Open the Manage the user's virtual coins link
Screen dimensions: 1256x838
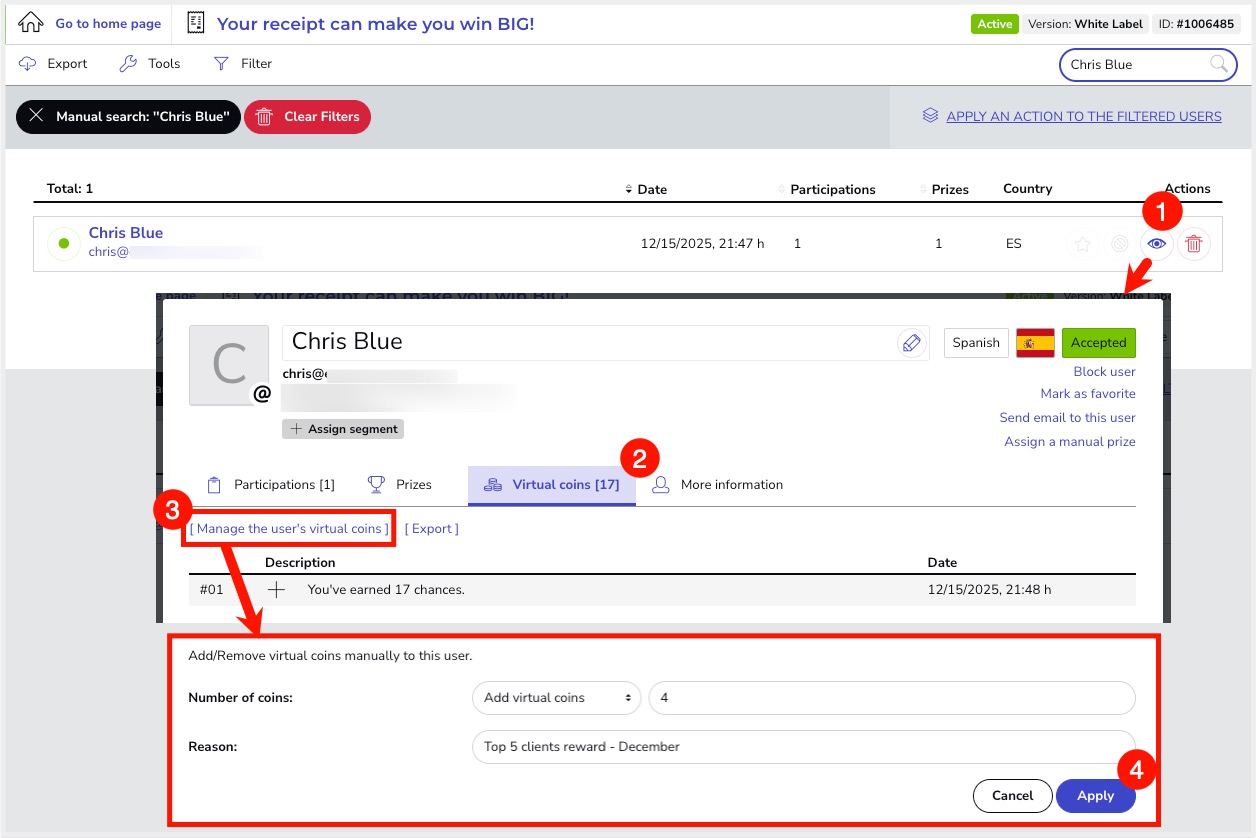point(290,529)
